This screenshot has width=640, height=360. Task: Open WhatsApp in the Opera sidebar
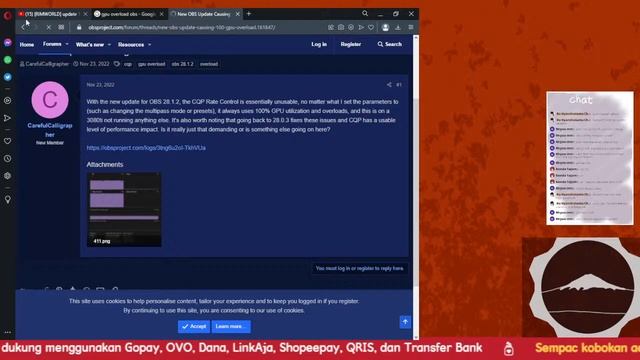pos(8,60)
